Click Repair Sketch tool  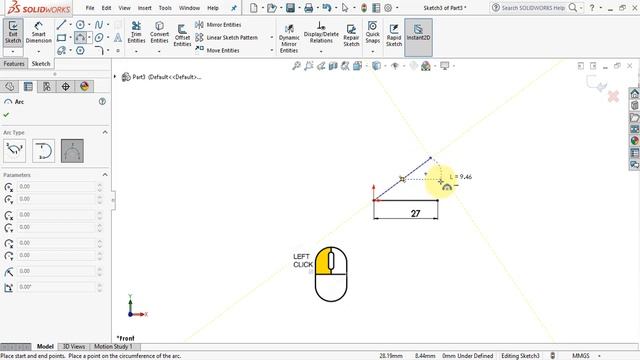(351, 35)
